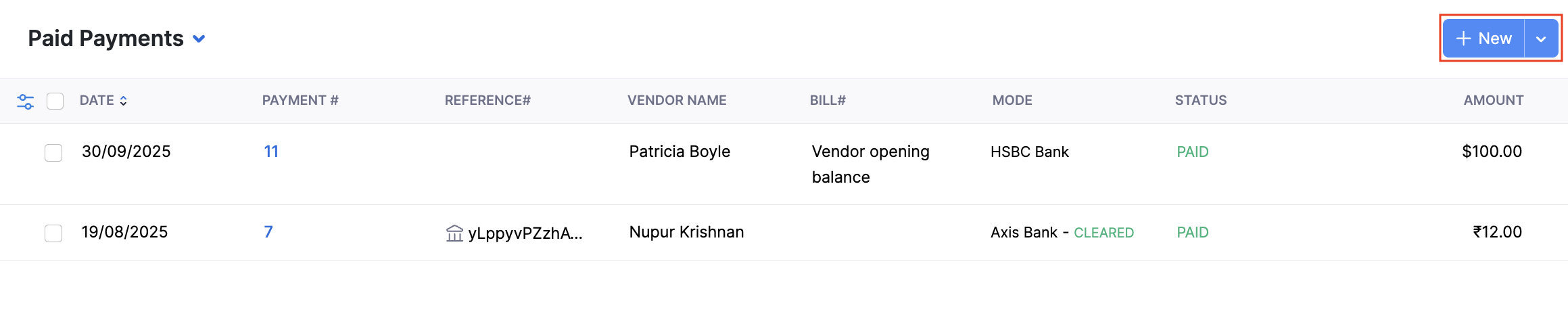Click the STATUS column header
This screenshot has height=318, width=1568.
pos(1200,101)
